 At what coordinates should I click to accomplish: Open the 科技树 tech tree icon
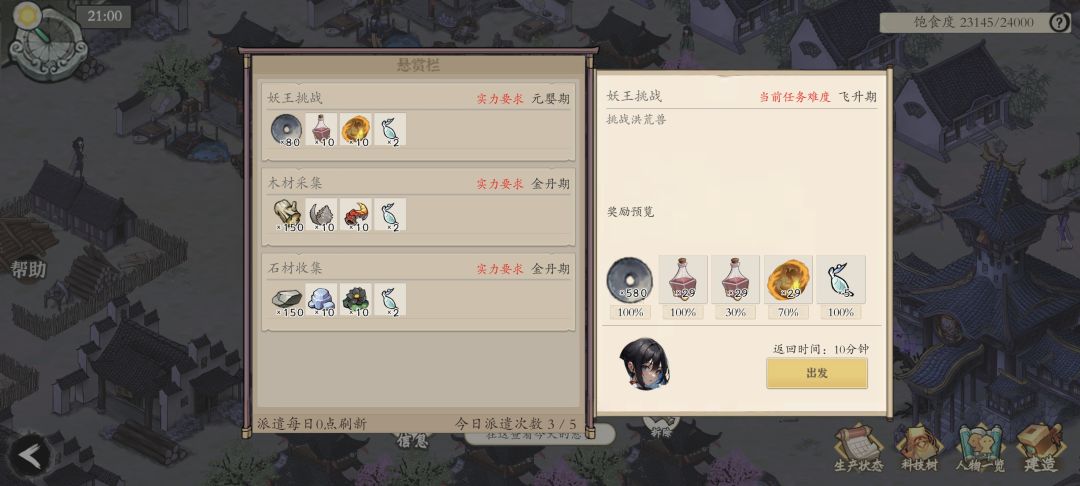919,447
